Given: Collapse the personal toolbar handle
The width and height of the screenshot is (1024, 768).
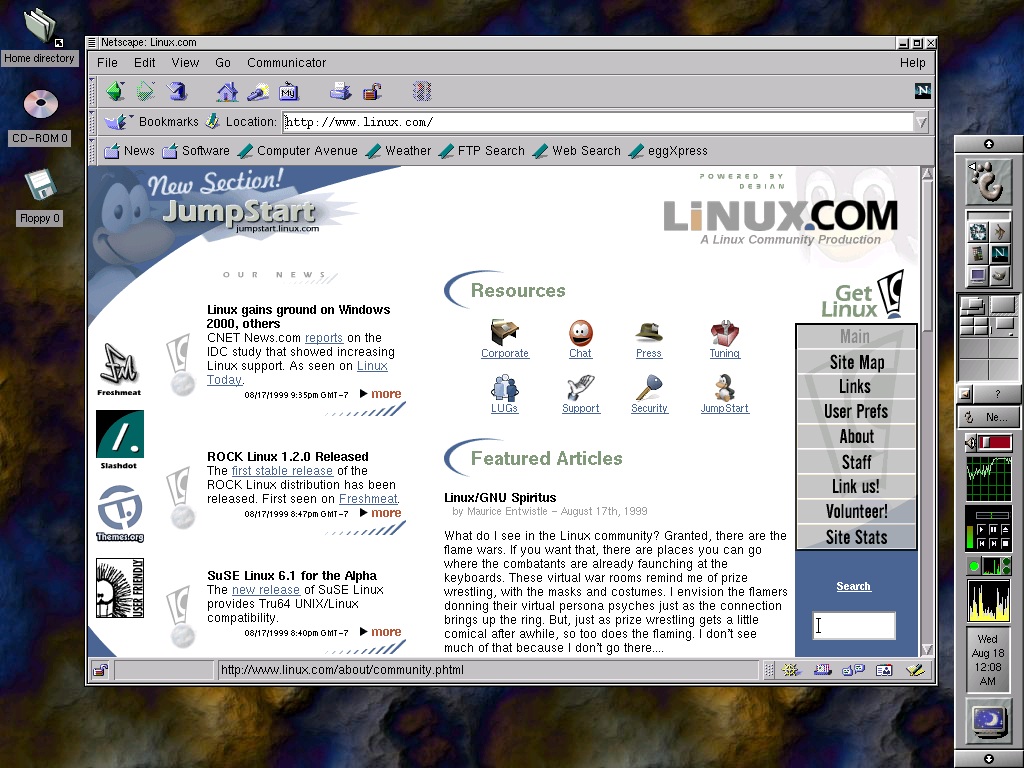Looking at the screenshot, I should click(93, 151).
